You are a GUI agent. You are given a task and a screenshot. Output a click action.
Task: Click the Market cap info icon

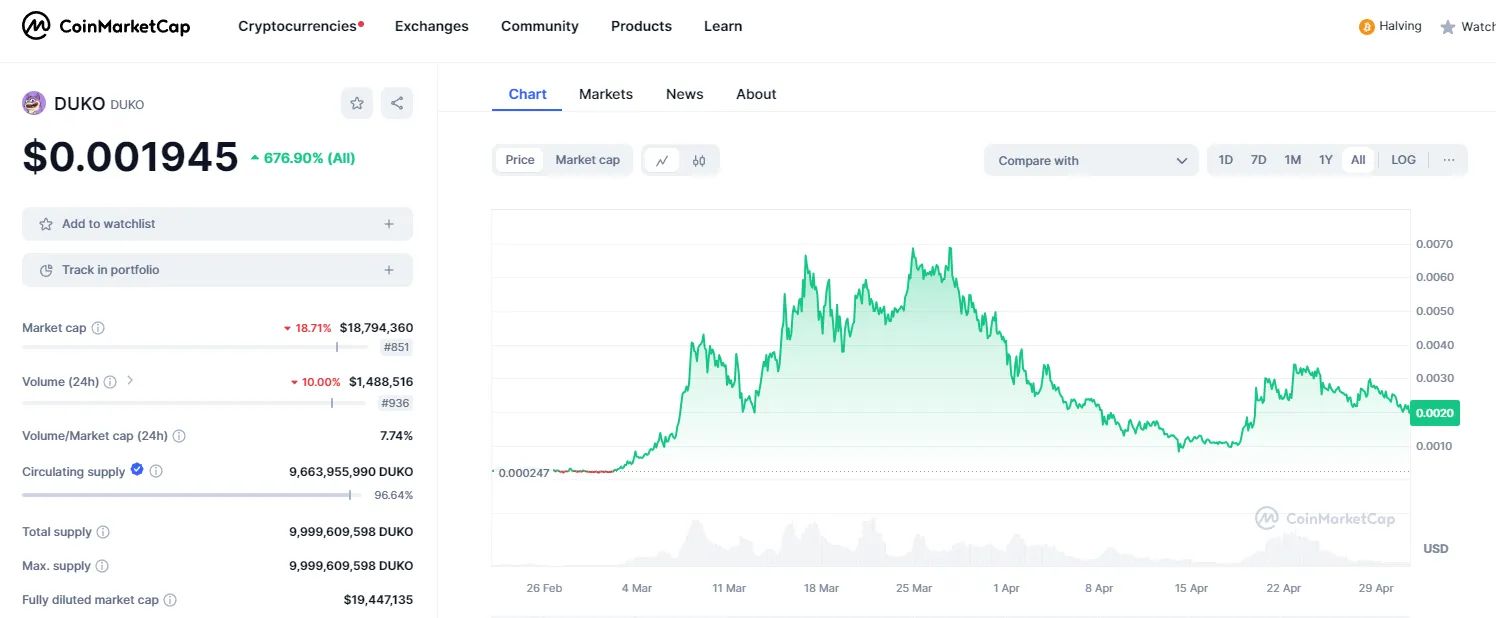click(x=98, y=328)
